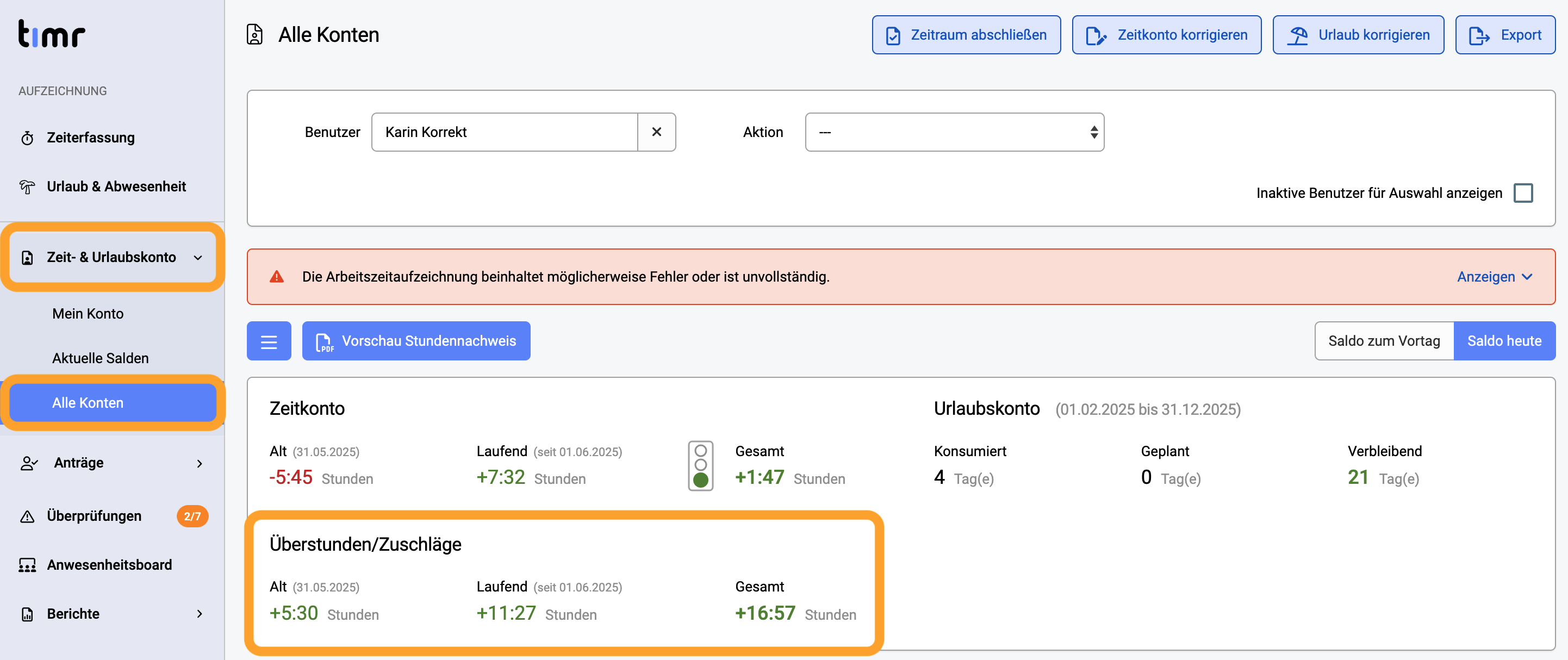Switch to Saldo heute
Screen dimensions: 1568x660
tap(1504, 341)
